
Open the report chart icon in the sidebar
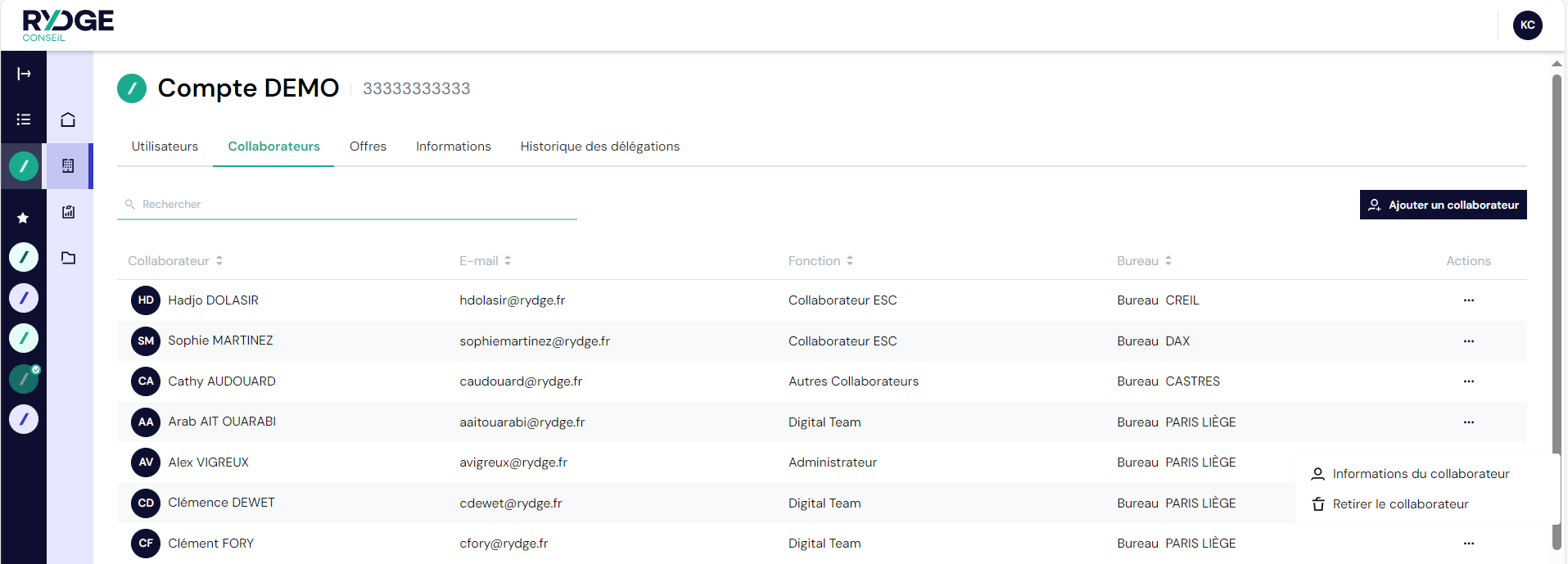click(x=68, y=212)
